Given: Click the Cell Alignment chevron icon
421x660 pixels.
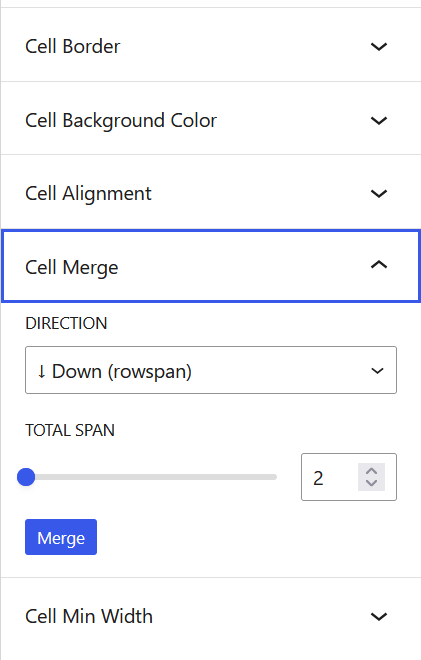Looking at the screenshot, I should (x=378, y=194).
